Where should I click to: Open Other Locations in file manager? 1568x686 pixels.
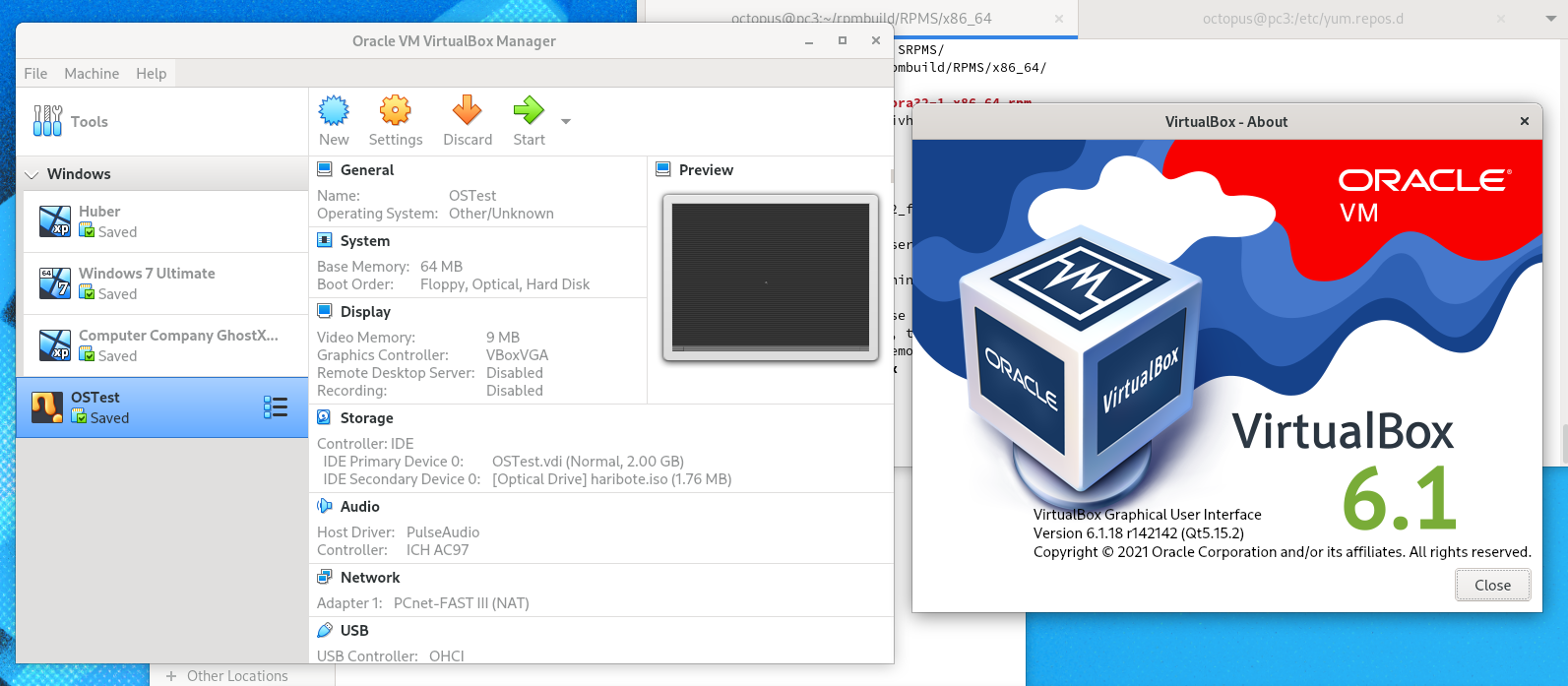coord(237,676)
